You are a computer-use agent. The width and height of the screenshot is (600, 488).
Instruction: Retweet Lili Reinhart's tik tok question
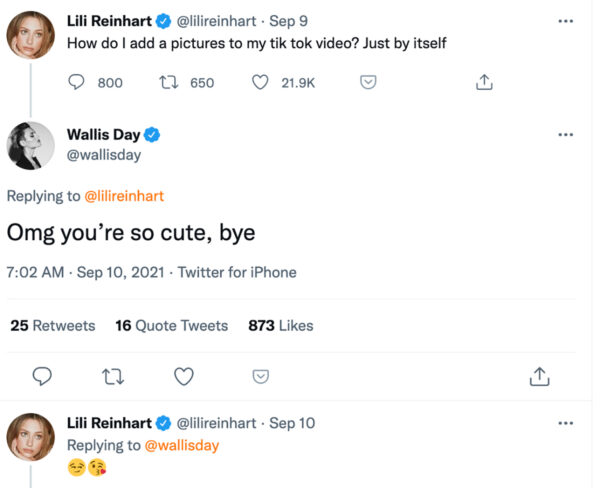click(169, 83)
